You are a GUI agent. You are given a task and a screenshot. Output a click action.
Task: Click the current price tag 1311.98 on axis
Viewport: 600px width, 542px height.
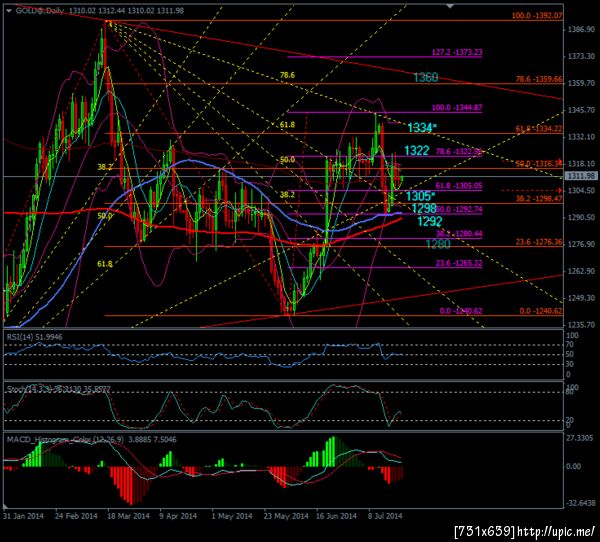pos(581,176)
